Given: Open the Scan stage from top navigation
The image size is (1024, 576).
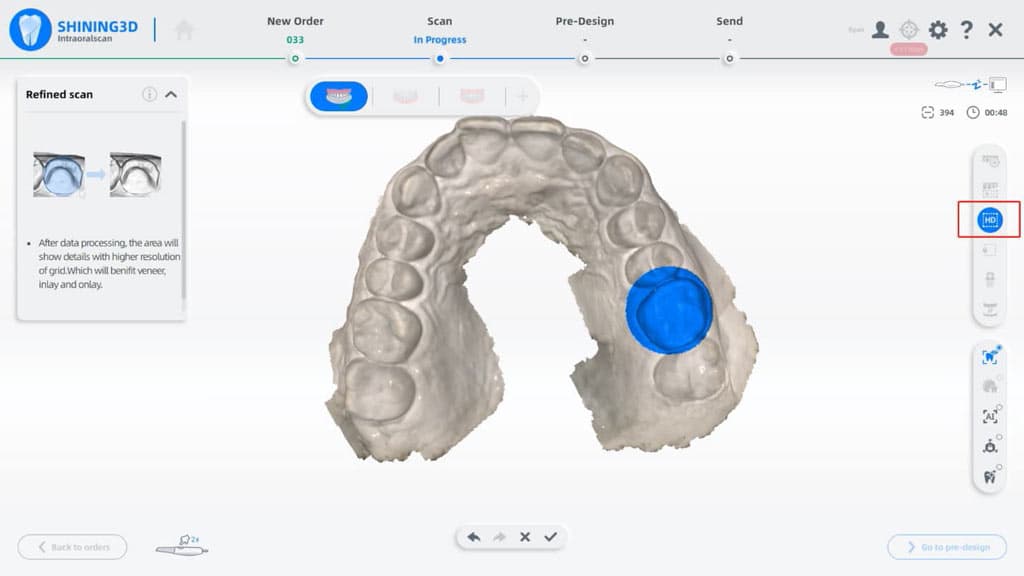Looking at the screenshot, I should point(439,20).
